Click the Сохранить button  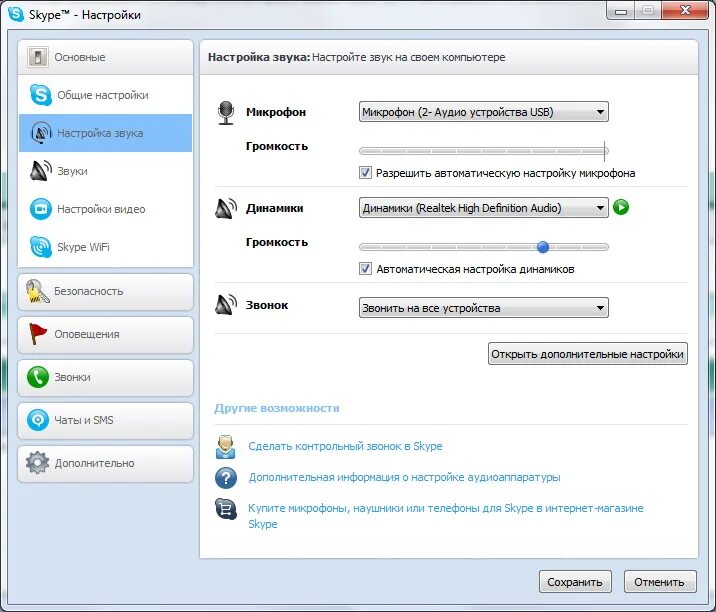click(x=575, y=582)
